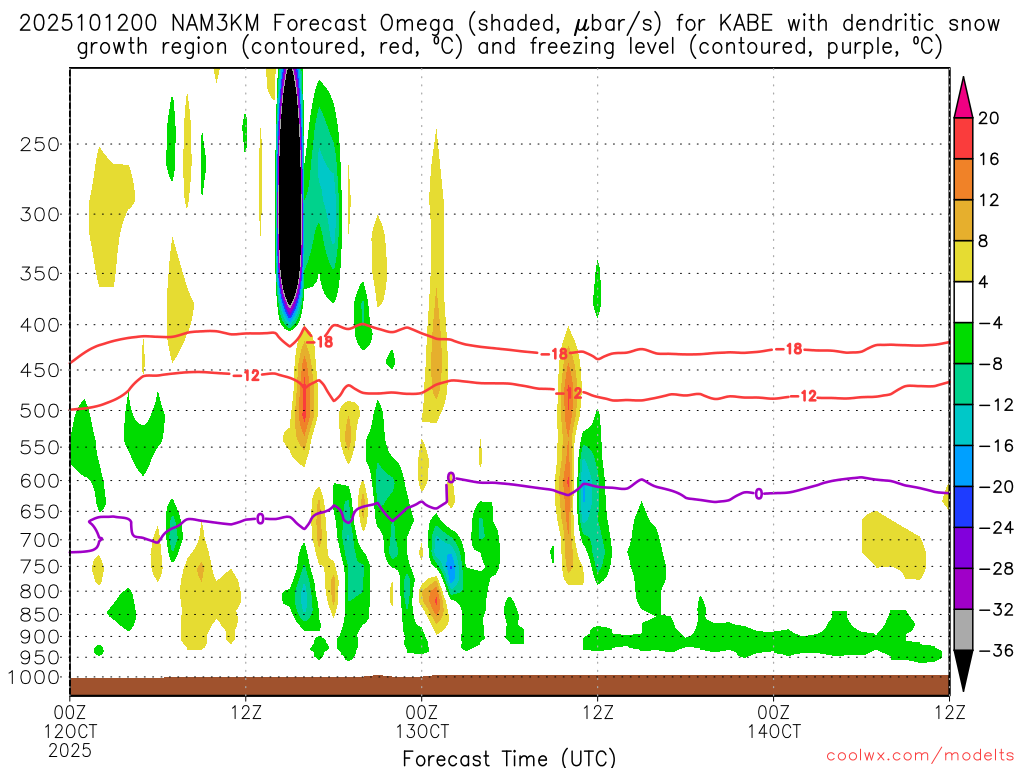The height and width of the screenshot is (768, 1024).
Task: Click the 250 pressure level label
Action: coord(40,144)
